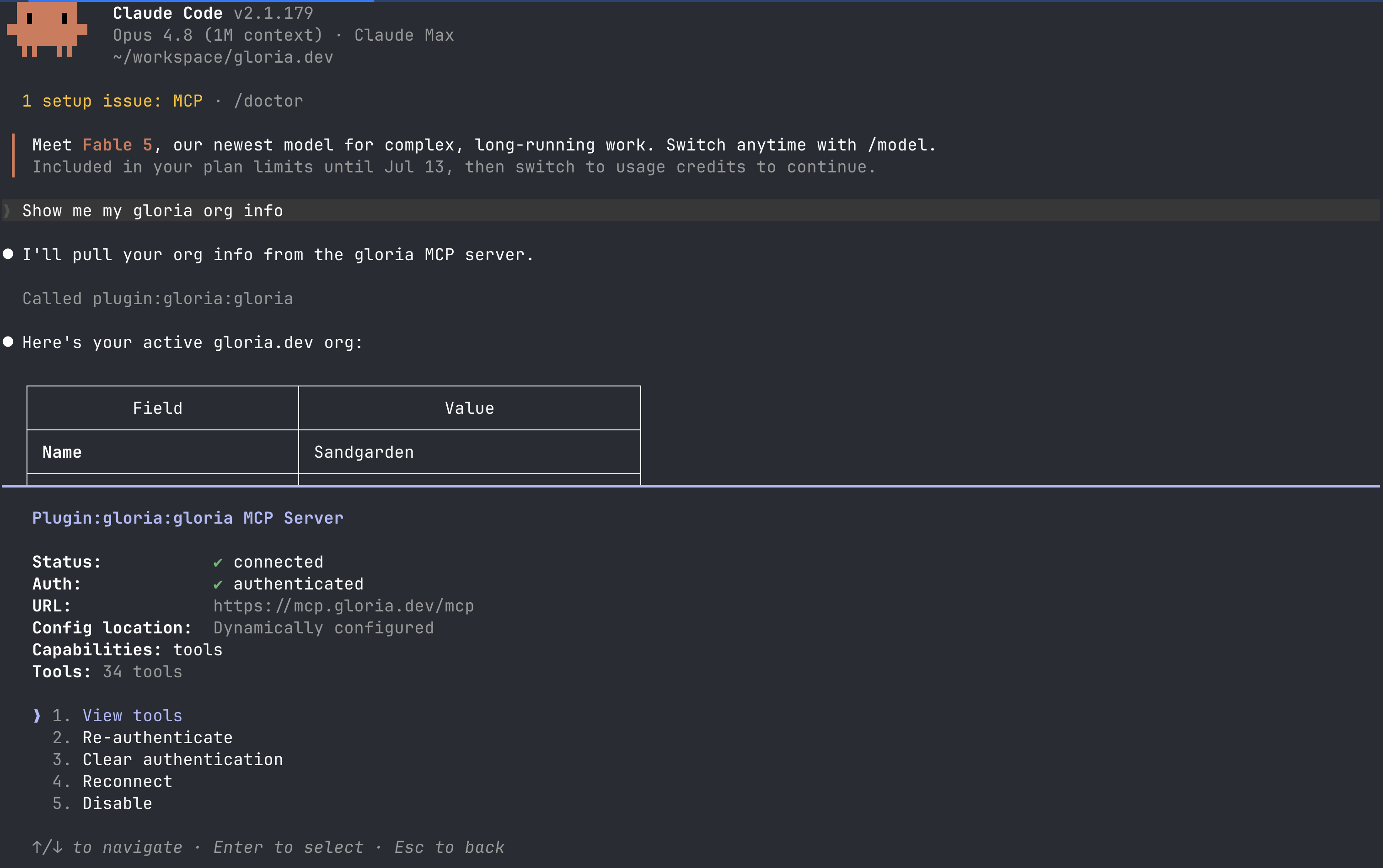Click the Fable 5 model name
The image size is (1383, 868).
point(117,145)
